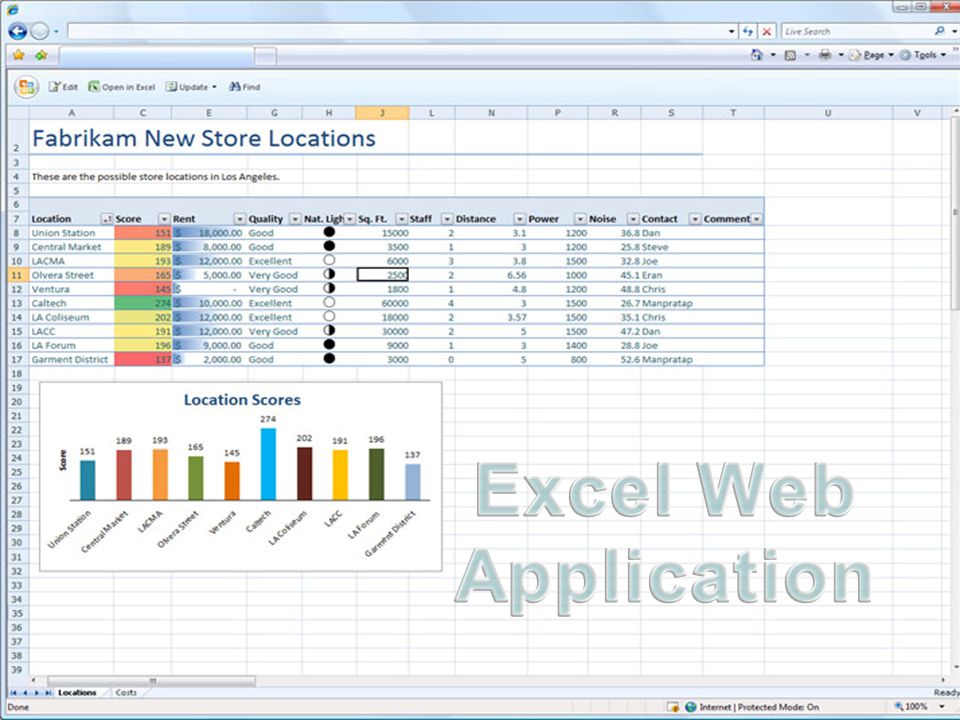Open the Rent column filter dropdown

click(240, 219)
